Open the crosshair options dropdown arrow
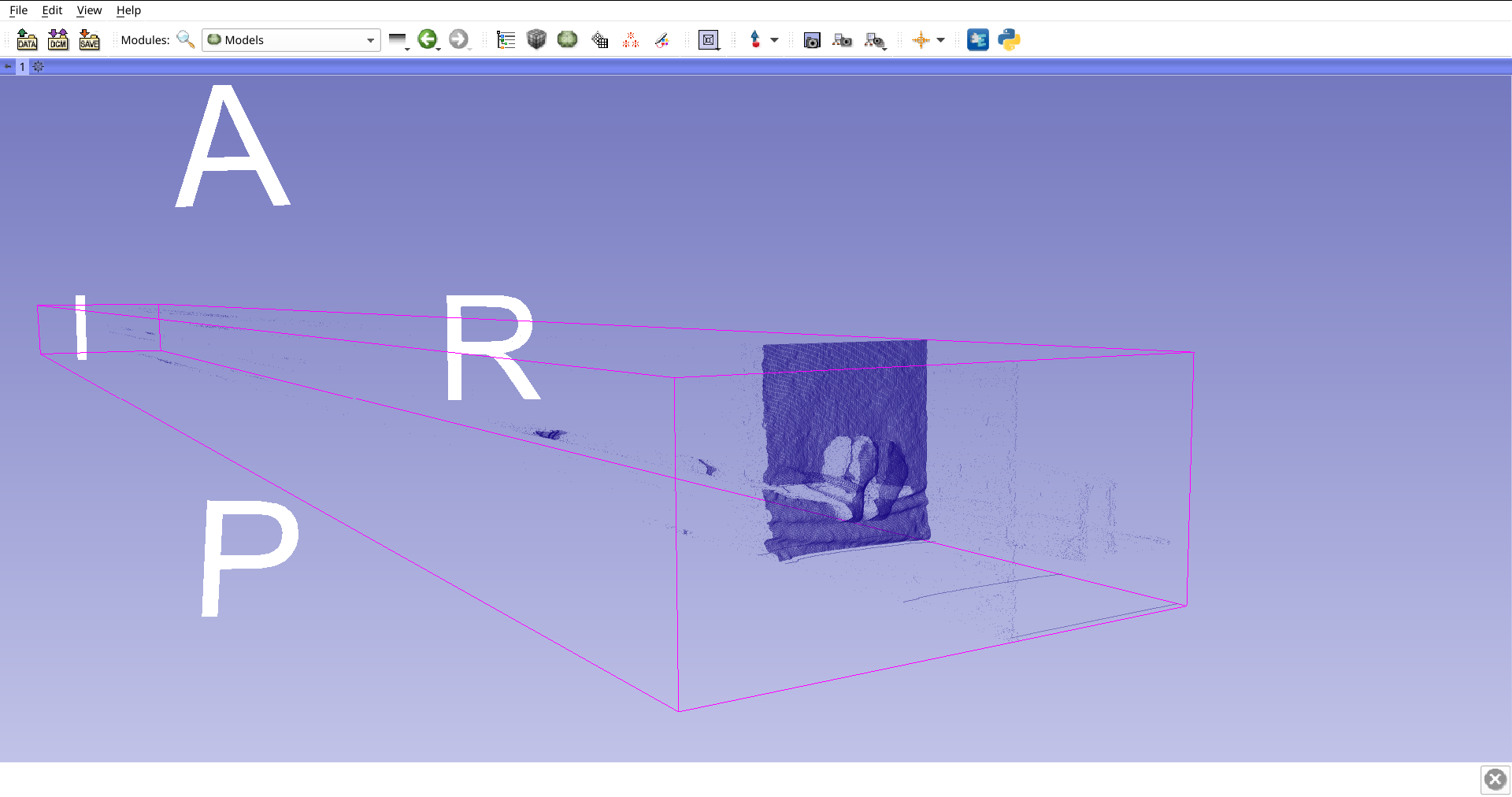 point(941,39)
